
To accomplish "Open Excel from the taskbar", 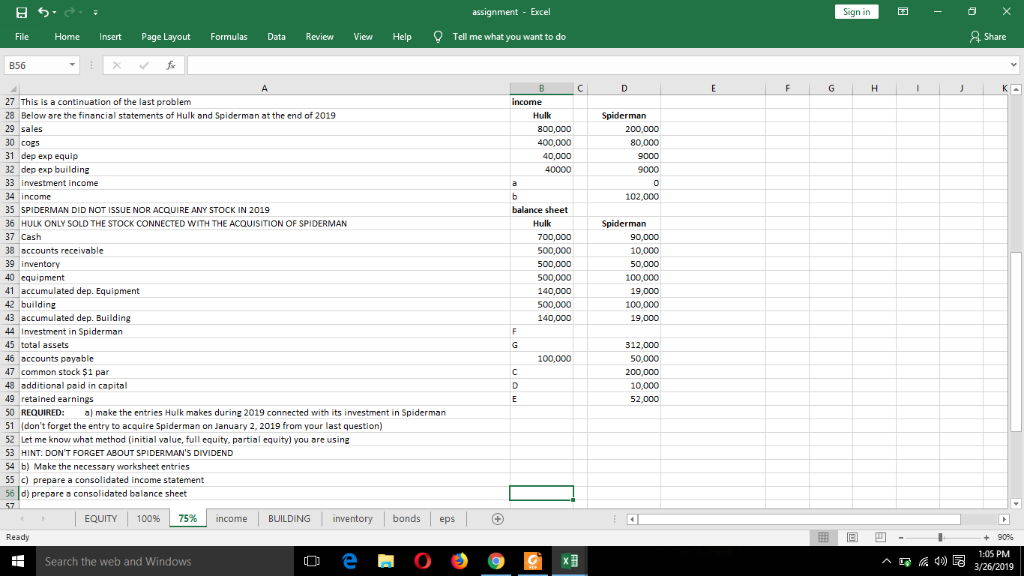I will pos(569,561).
